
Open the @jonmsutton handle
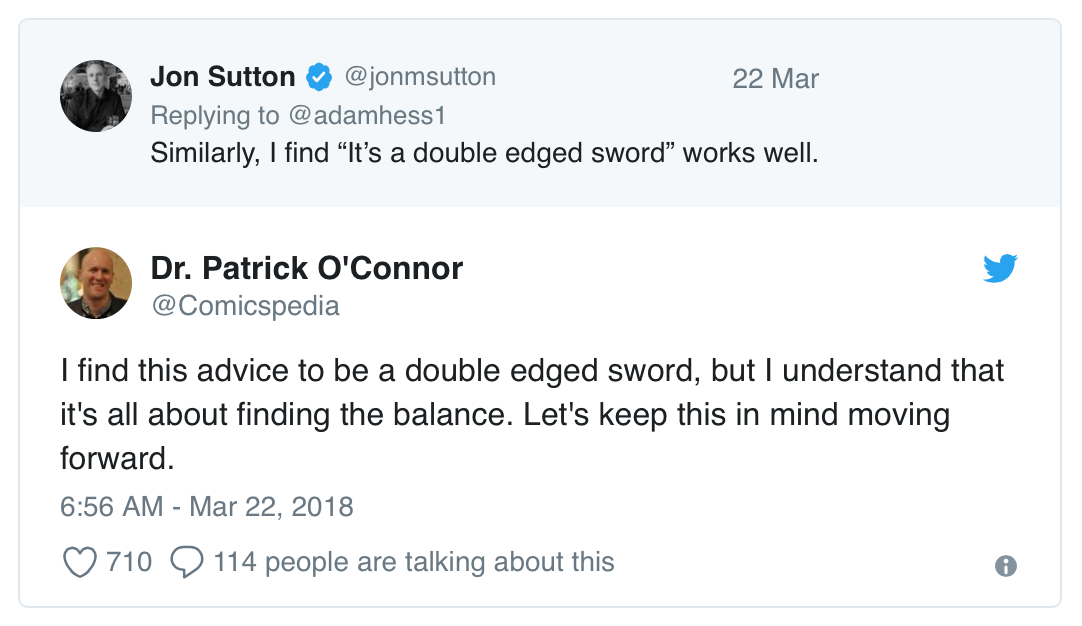tap(420, 77)
